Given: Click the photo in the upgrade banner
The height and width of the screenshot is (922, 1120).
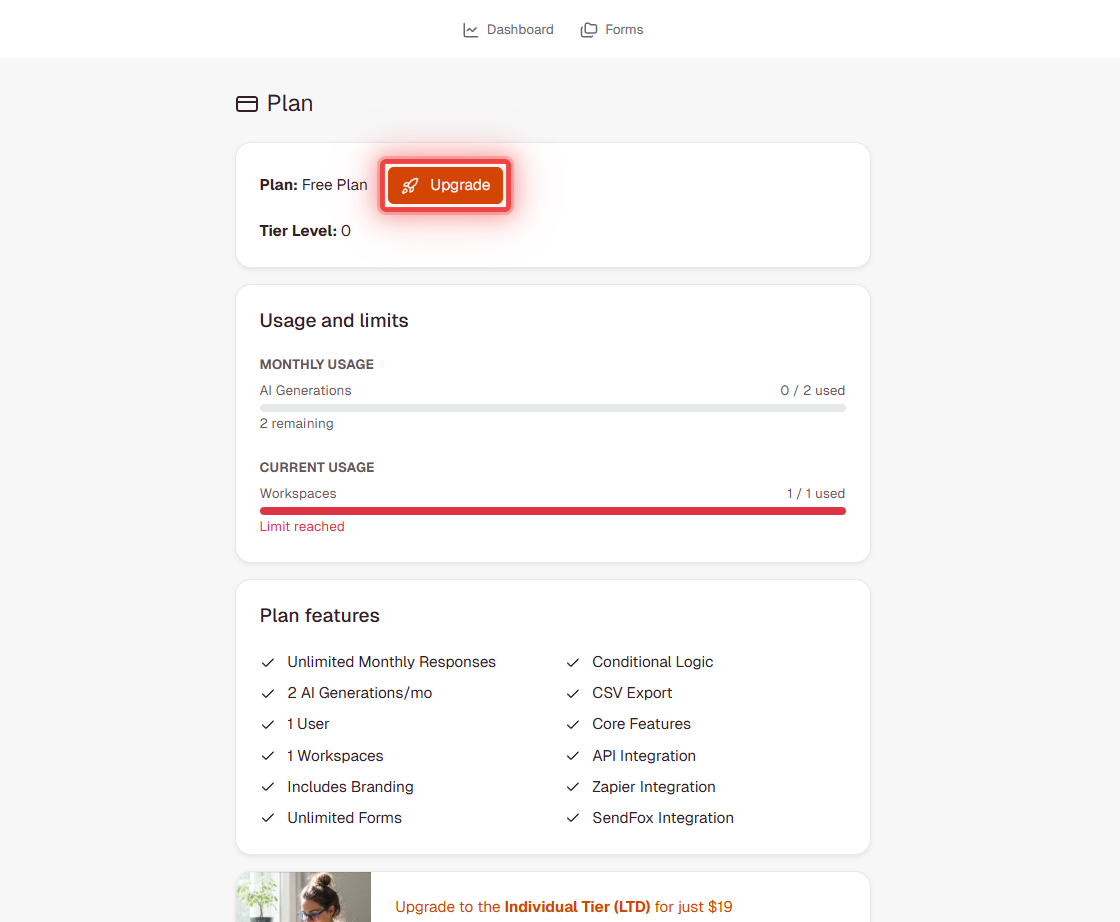Looking at the screenshot, I should [x=303, y=897].
